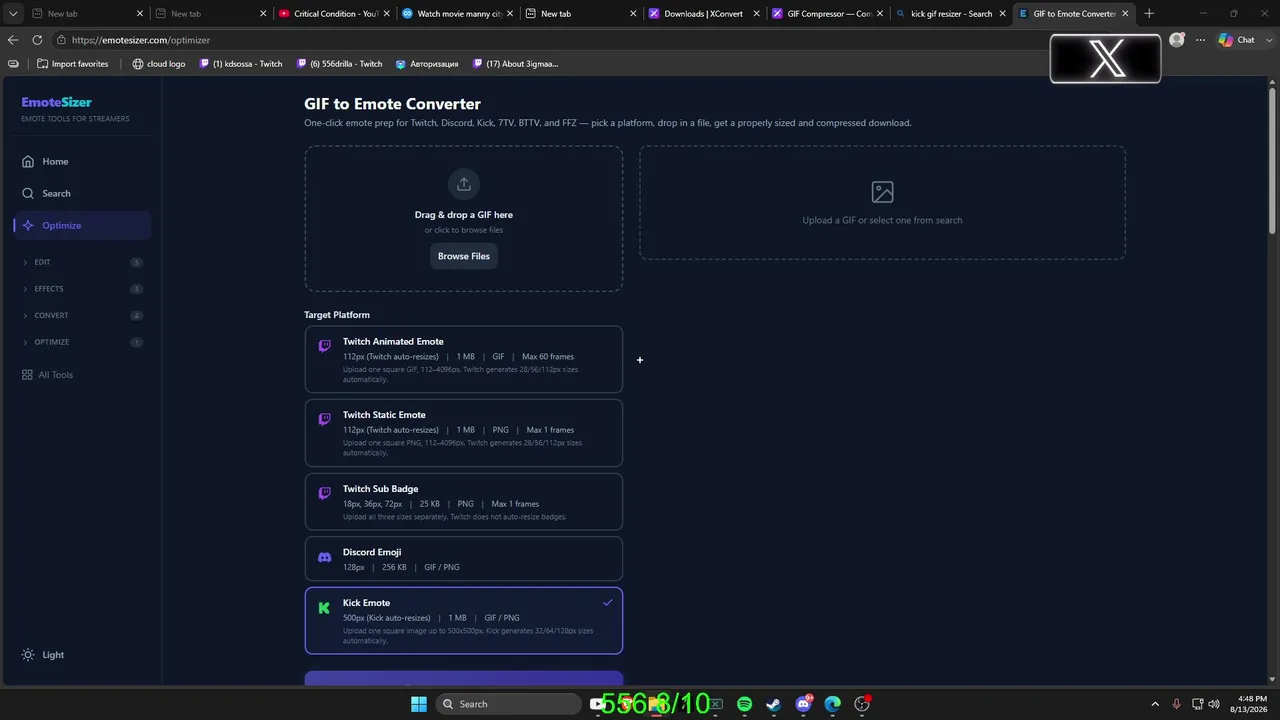Open Search in the sidebar

point(82,193)
